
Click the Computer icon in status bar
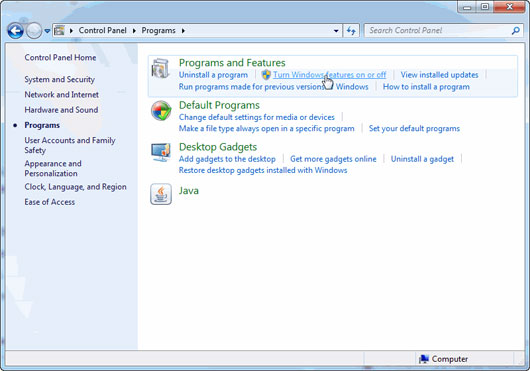pyautogui.click(x=424, y=359)
